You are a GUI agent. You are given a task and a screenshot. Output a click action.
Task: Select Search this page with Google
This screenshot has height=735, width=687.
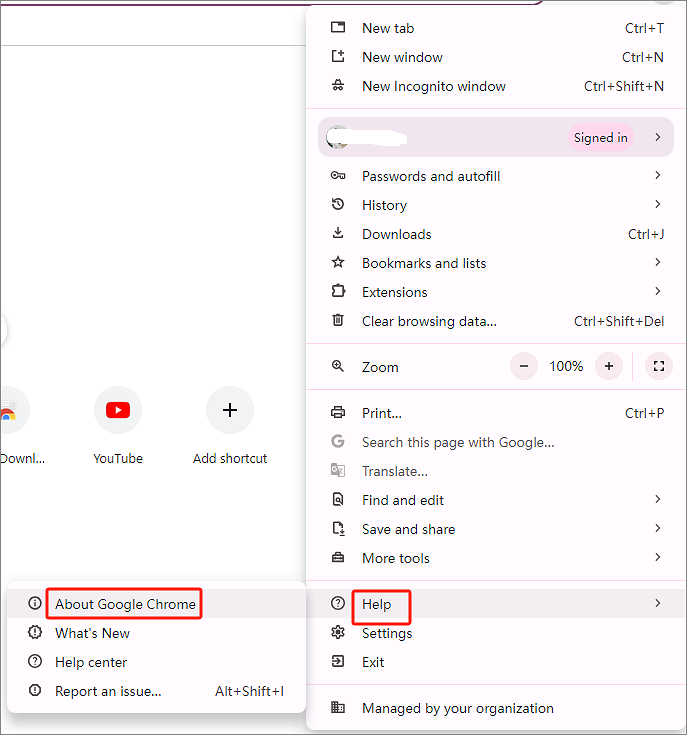[x=496, y=442]
